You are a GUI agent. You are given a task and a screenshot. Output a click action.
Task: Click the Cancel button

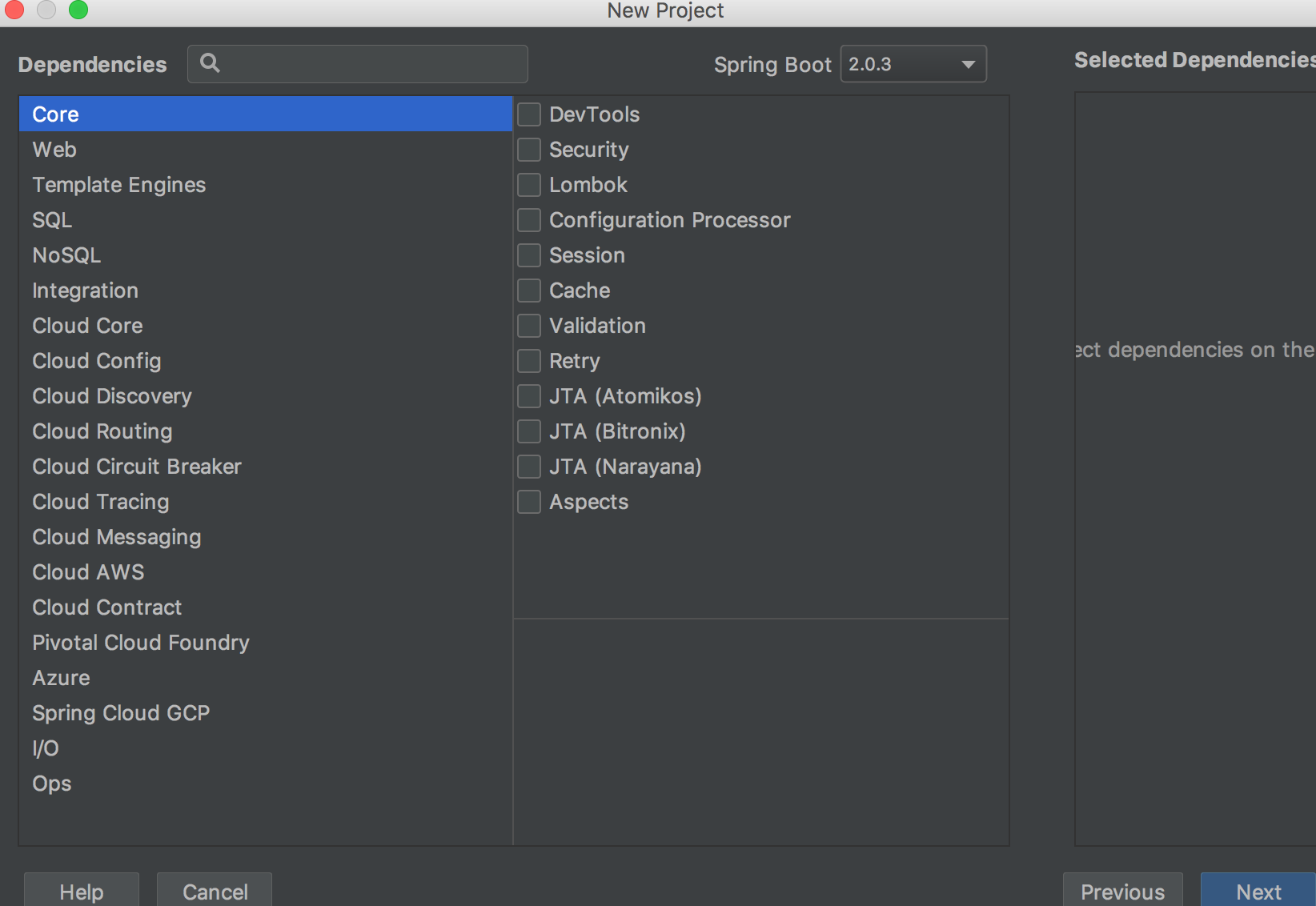[x=215, y=891]
